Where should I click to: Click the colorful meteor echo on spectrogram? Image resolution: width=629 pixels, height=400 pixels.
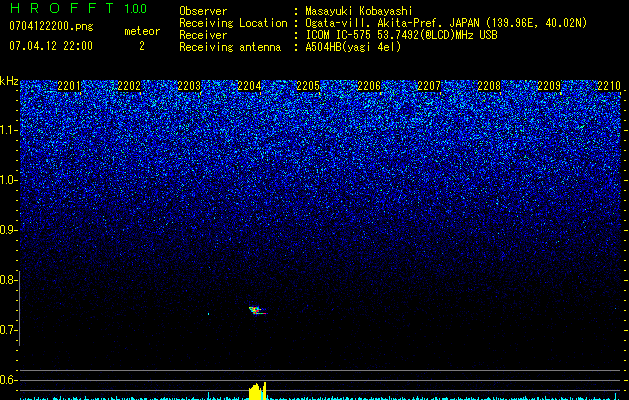click(258, 311)
